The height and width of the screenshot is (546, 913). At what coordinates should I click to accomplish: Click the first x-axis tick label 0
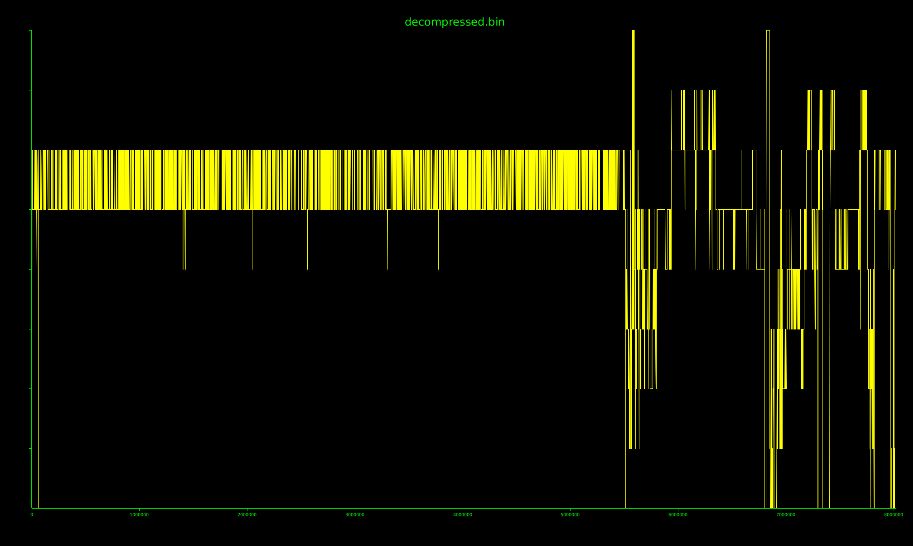pos(32,515)
